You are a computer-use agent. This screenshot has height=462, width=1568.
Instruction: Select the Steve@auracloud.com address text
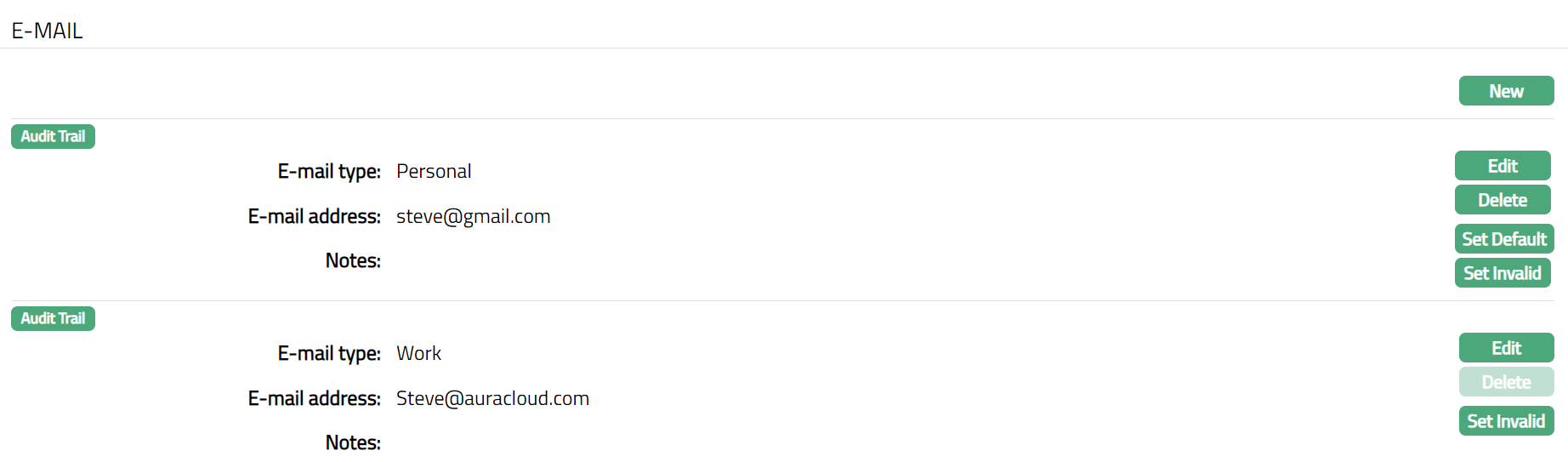492,398
